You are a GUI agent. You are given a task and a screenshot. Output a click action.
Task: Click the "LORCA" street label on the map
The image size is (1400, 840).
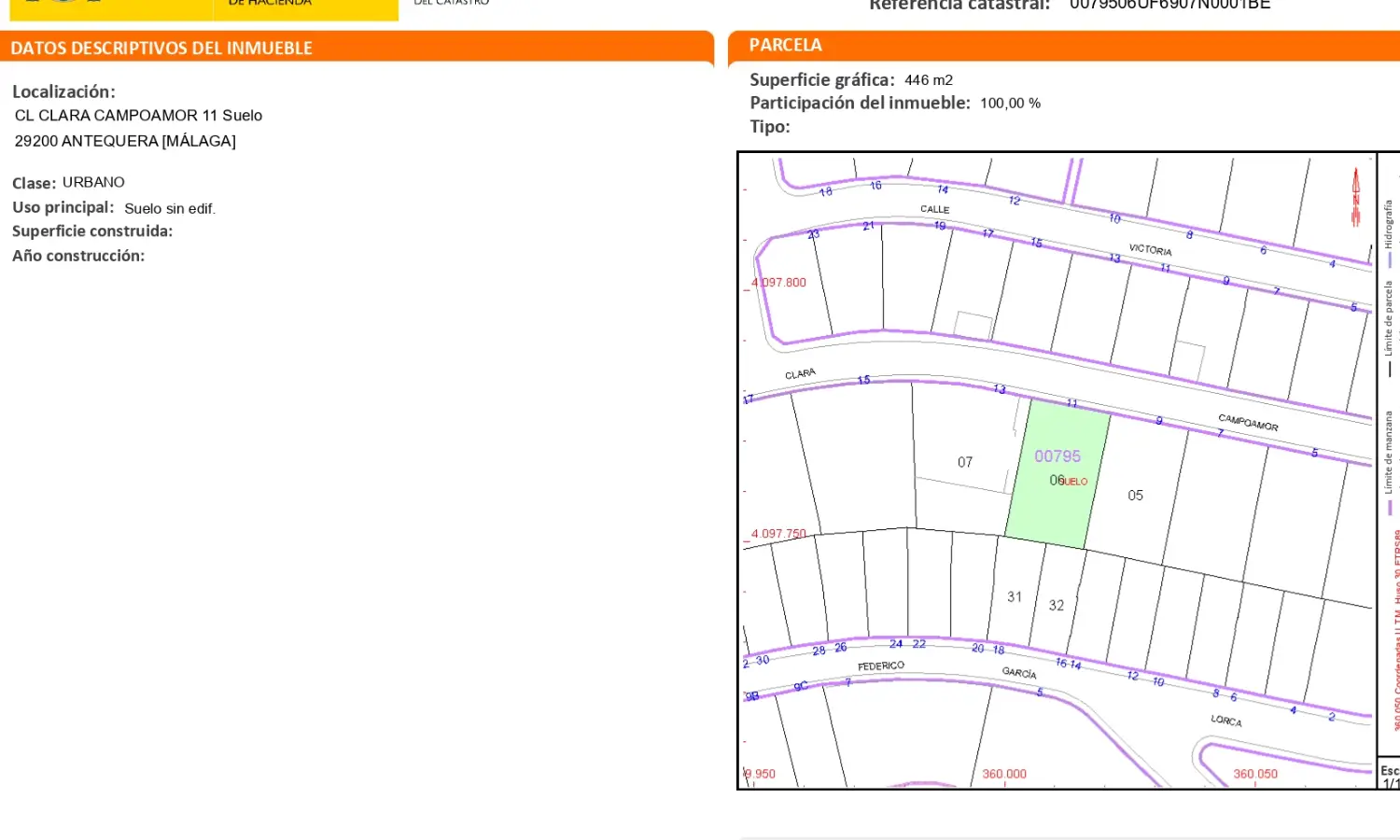[x=1226, y=721]
